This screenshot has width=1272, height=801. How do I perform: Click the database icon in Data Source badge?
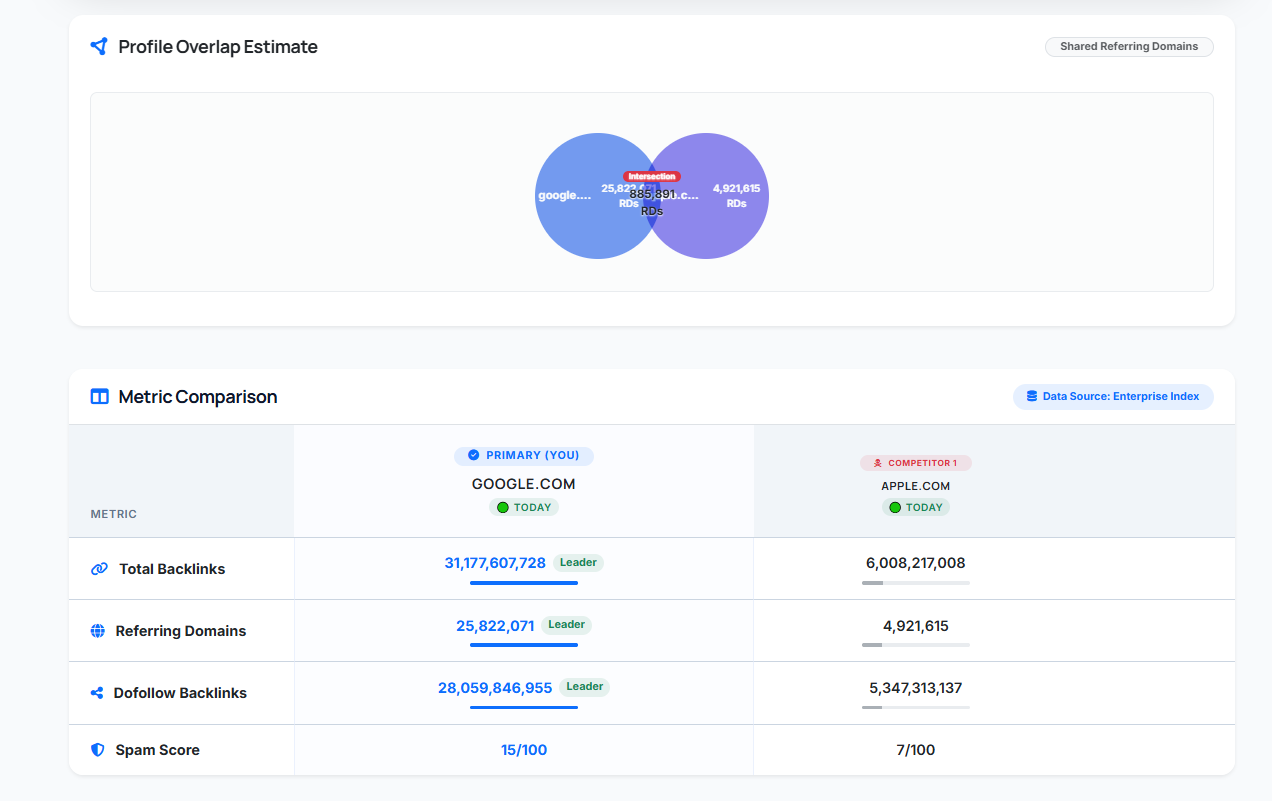coord(1032,396)
